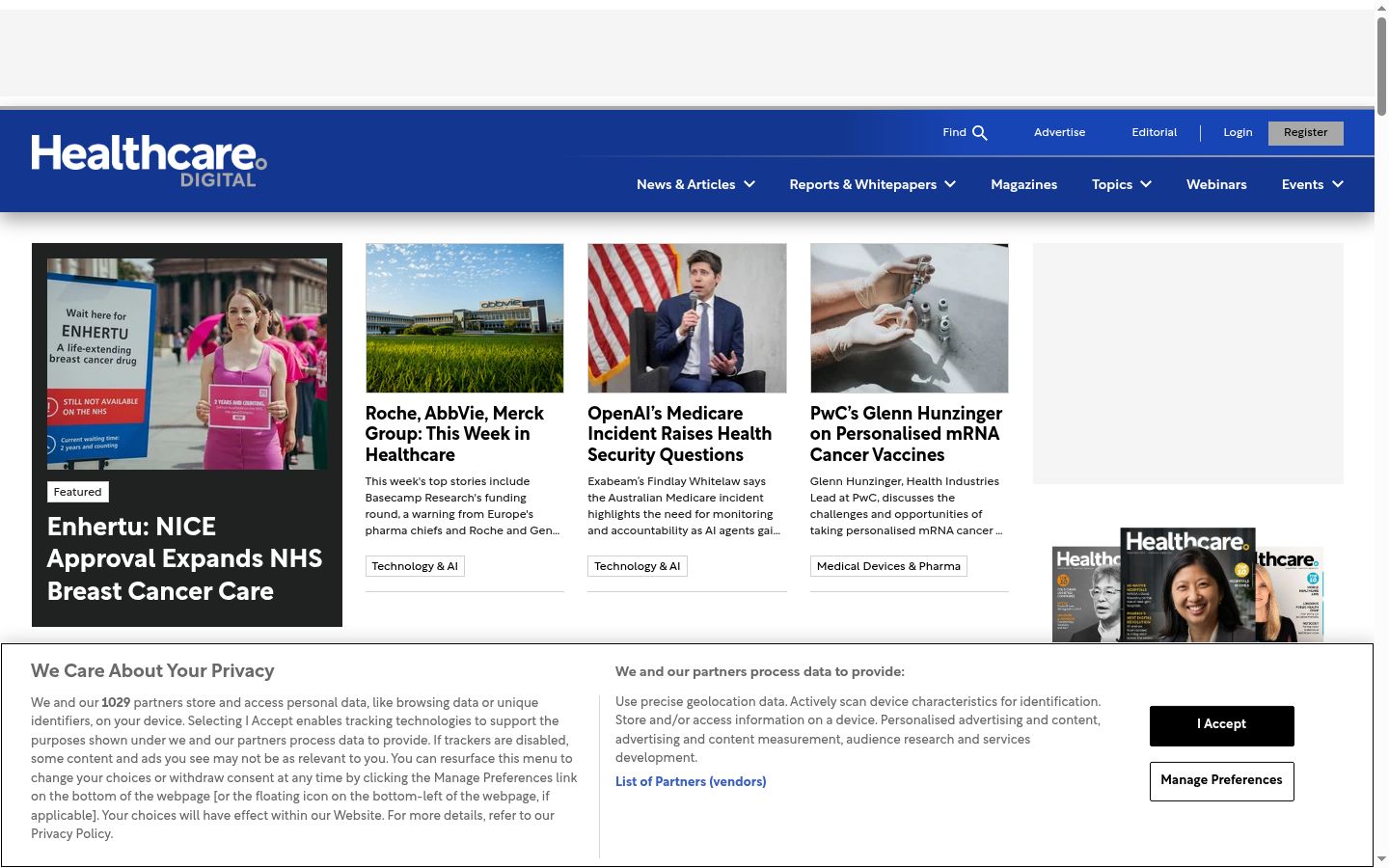Click the scrollbar up arrow

click(x=1381, y=7)
